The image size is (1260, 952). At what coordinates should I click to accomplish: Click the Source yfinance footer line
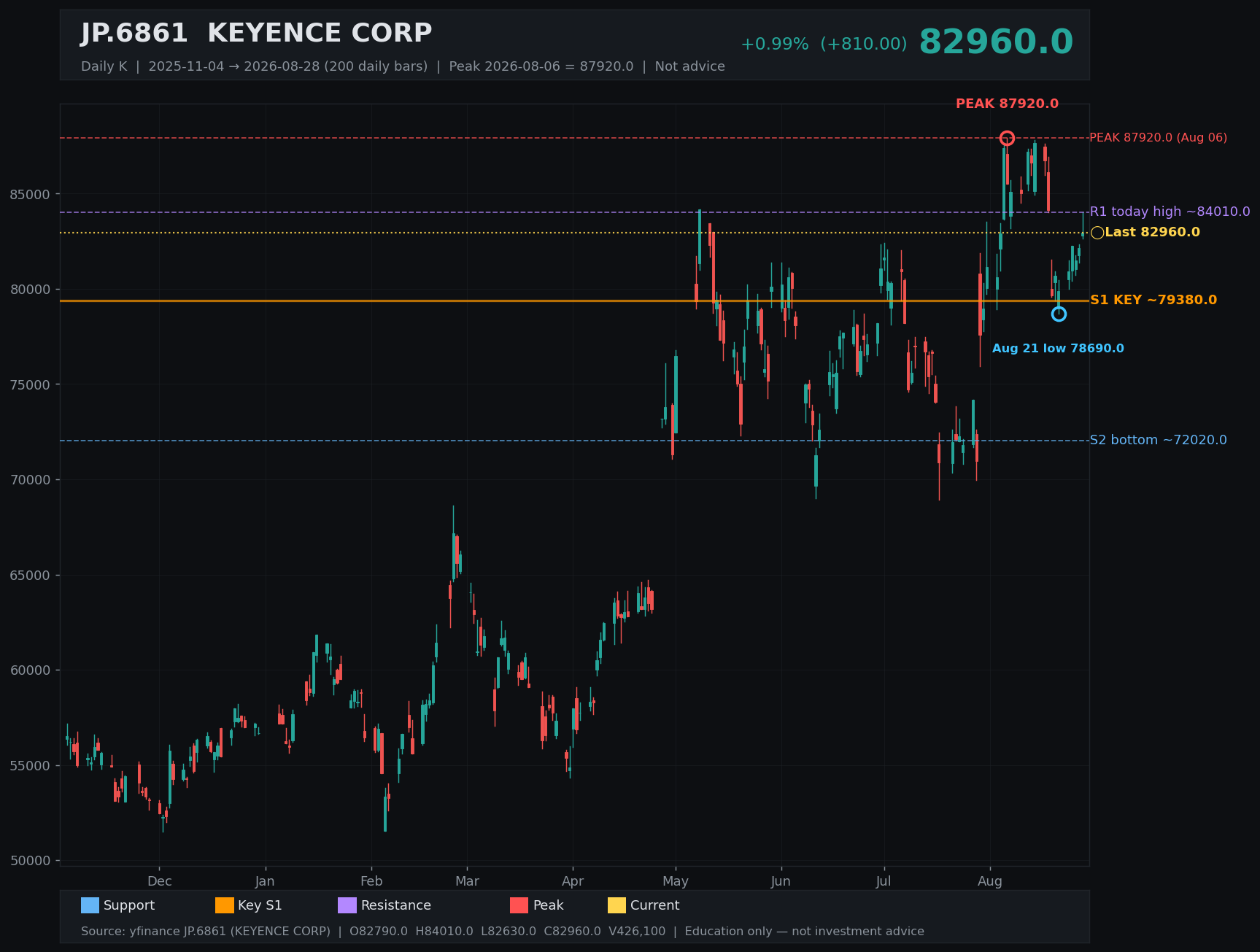[x=503, y=932]
